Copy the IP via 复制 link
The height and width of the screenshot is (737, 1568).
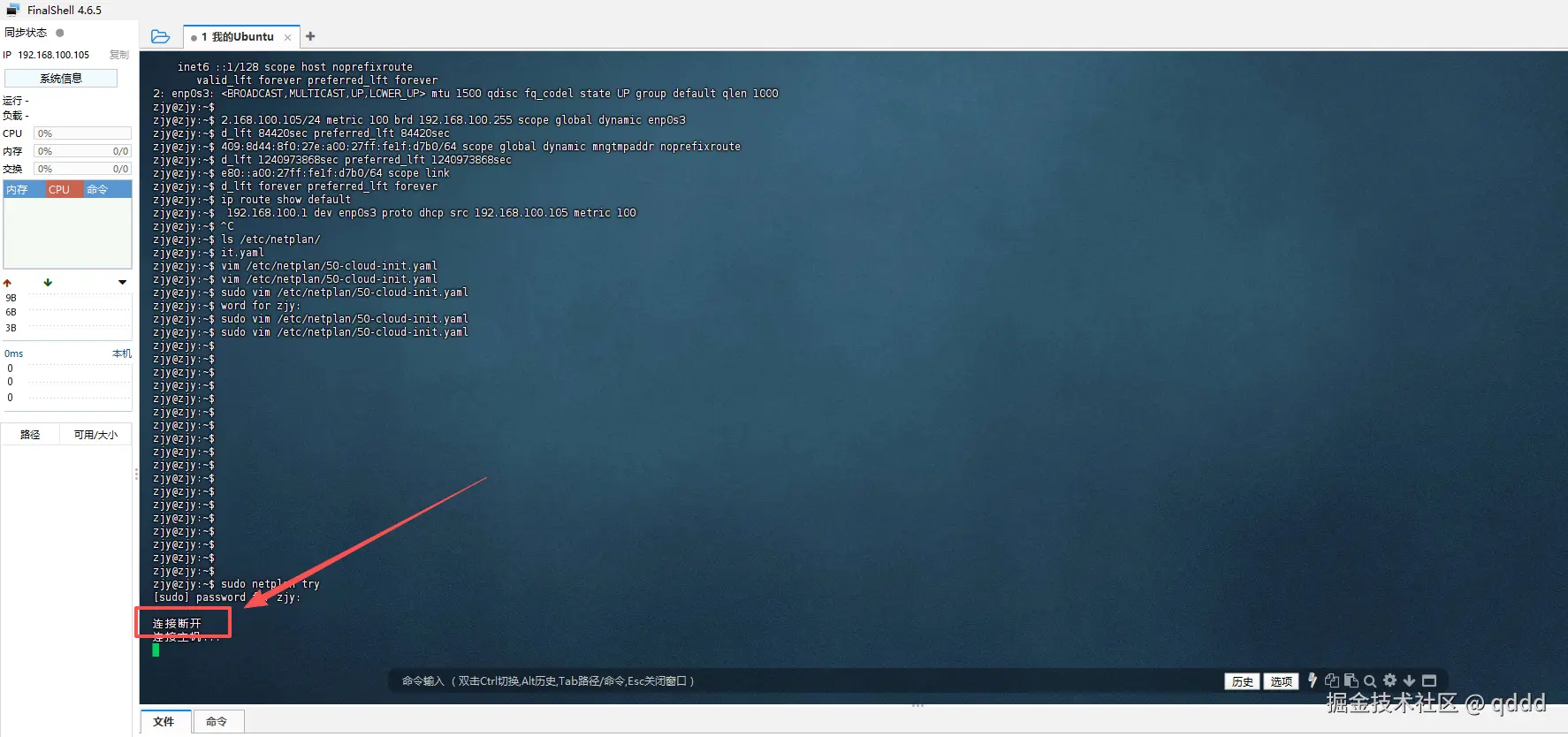coord(119,55)
